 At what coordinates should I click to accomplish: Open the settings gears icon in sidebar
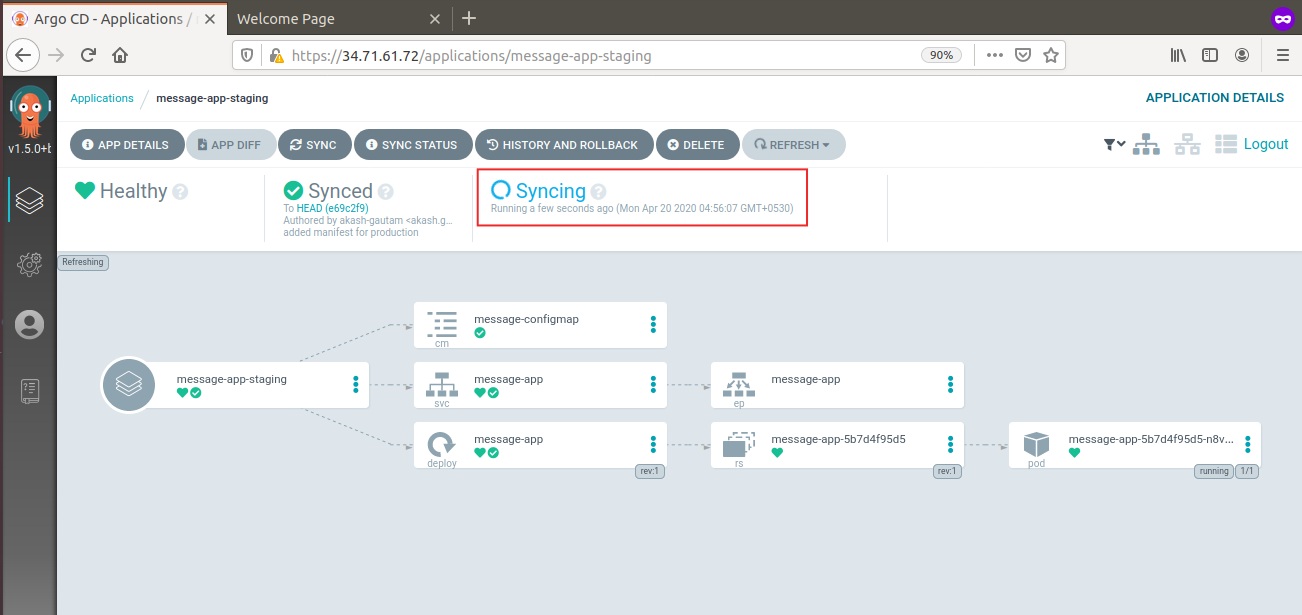(x=29, y=264)
